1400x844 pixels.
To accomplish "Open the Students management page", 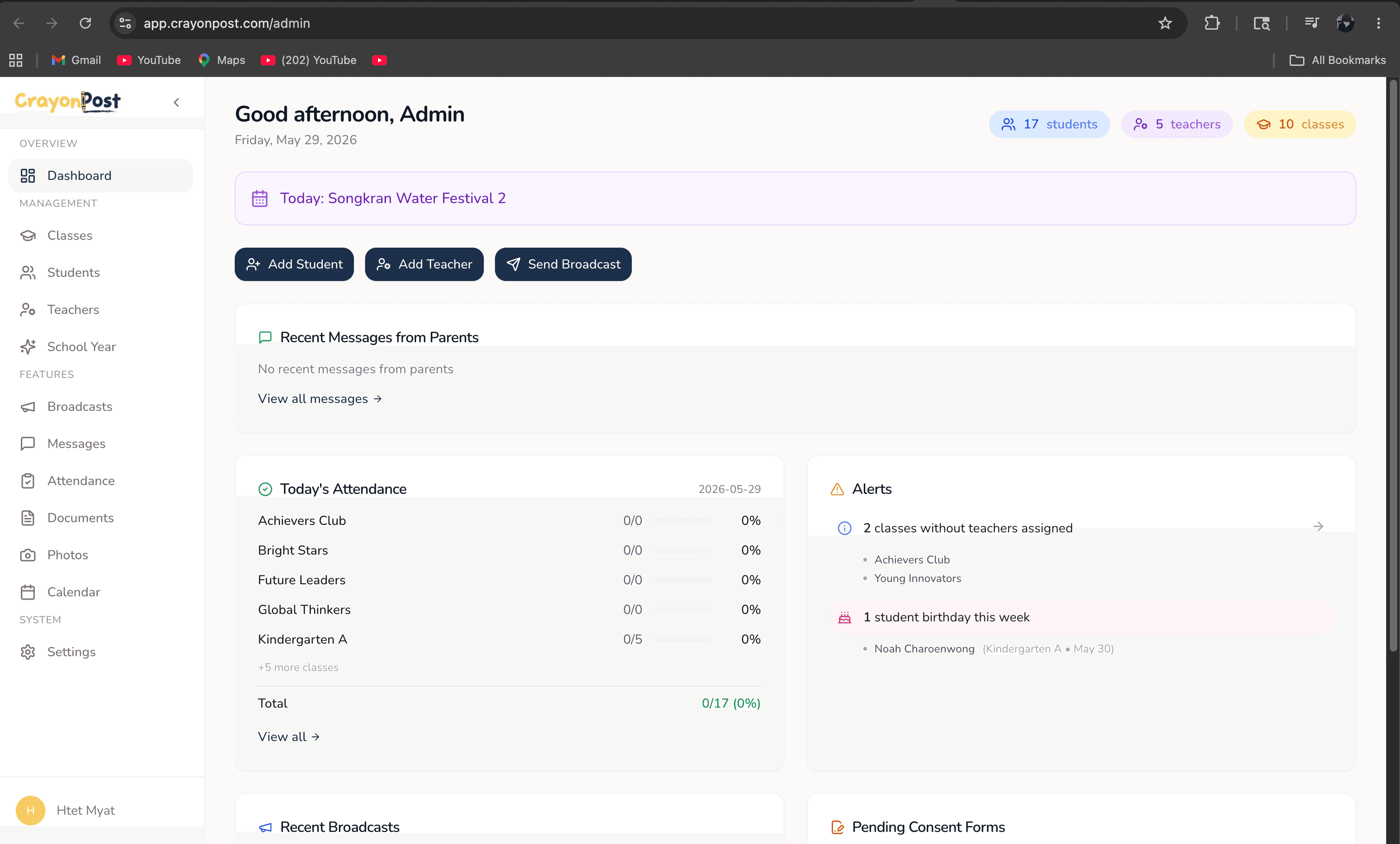I will (x=101, y=273).
